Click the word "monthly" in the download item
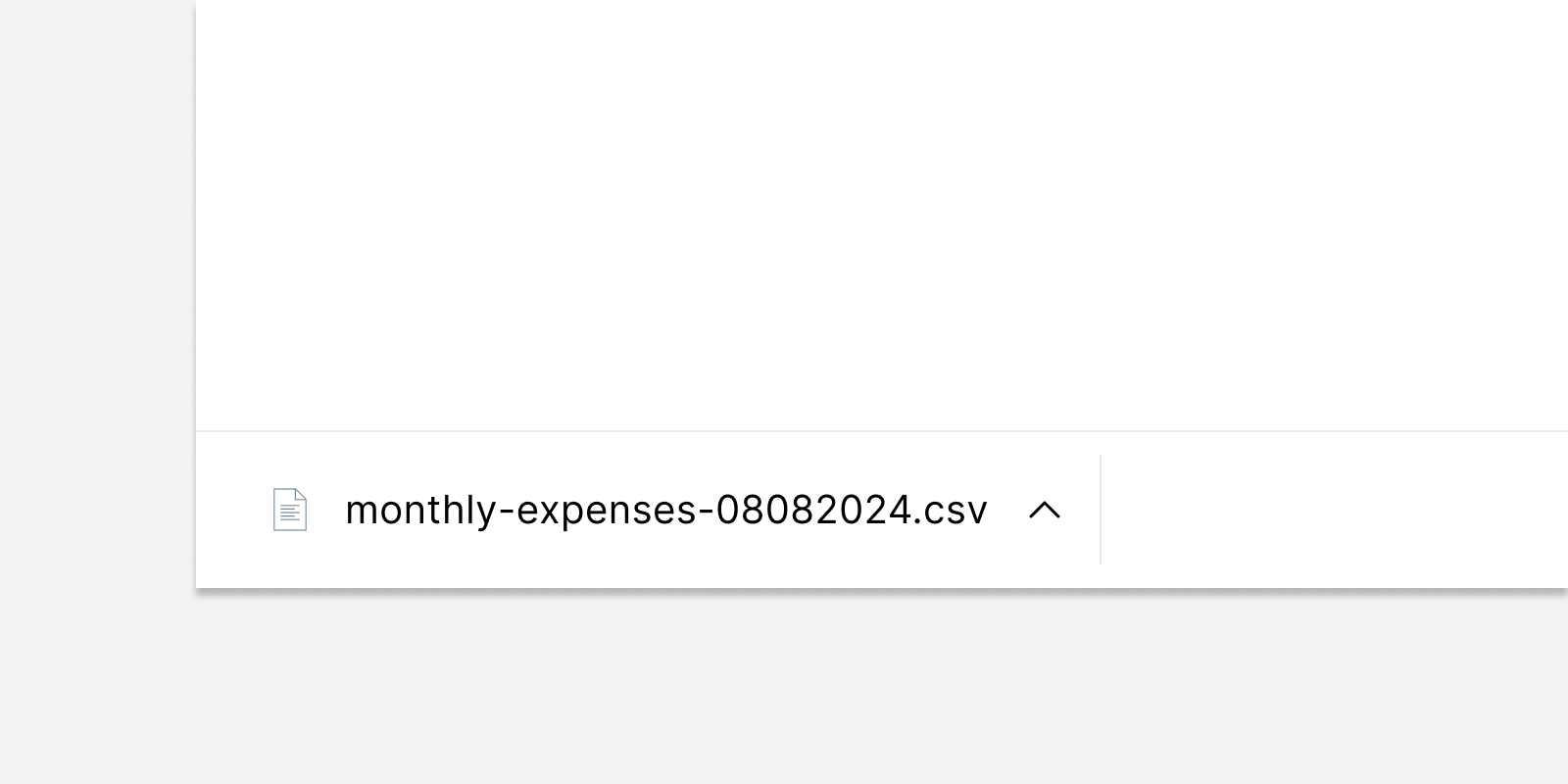This screenshot has height=784, width=1568. [421, 512]
